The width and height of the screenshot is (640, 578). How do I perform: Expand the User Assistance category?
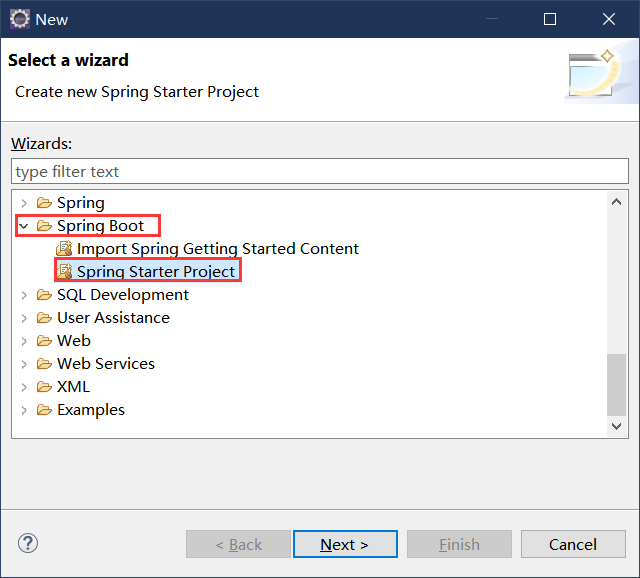tap(24, 318)
